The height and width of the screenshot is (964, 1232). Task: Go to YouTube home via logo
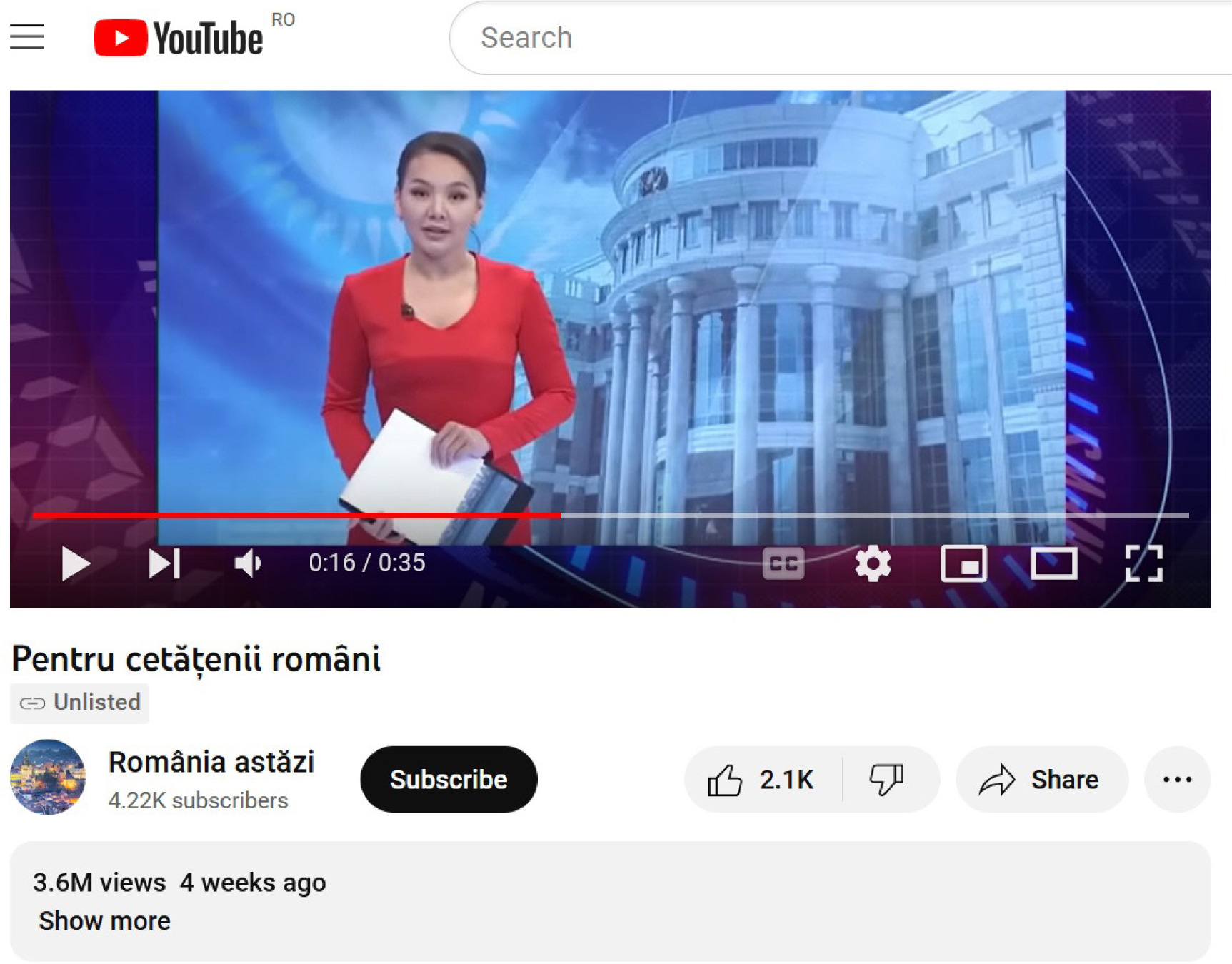179,37
